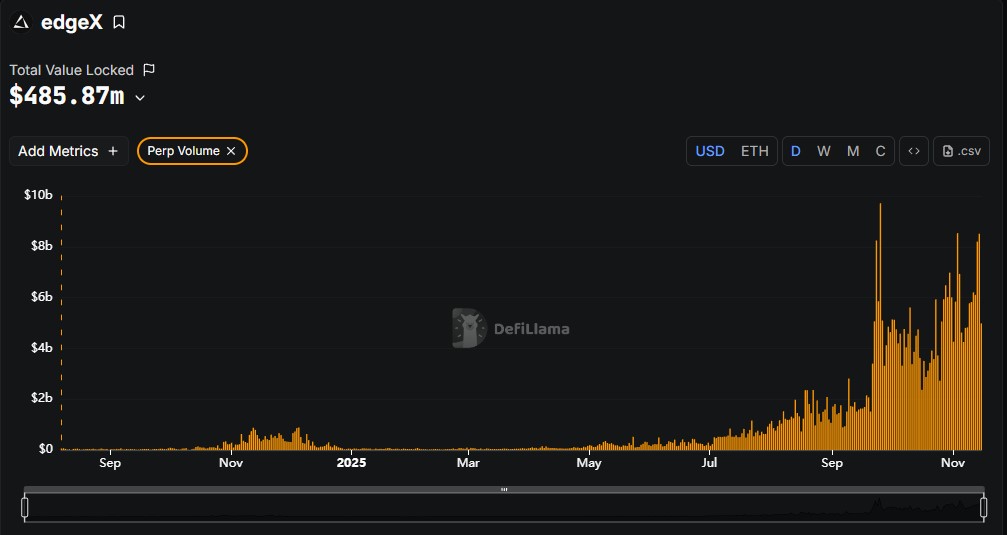The width and height of the screenshot is (1007, 535).
Task: Open the Add Metrics dropdown
Action: pyautogui.click(x=69, y=151)
